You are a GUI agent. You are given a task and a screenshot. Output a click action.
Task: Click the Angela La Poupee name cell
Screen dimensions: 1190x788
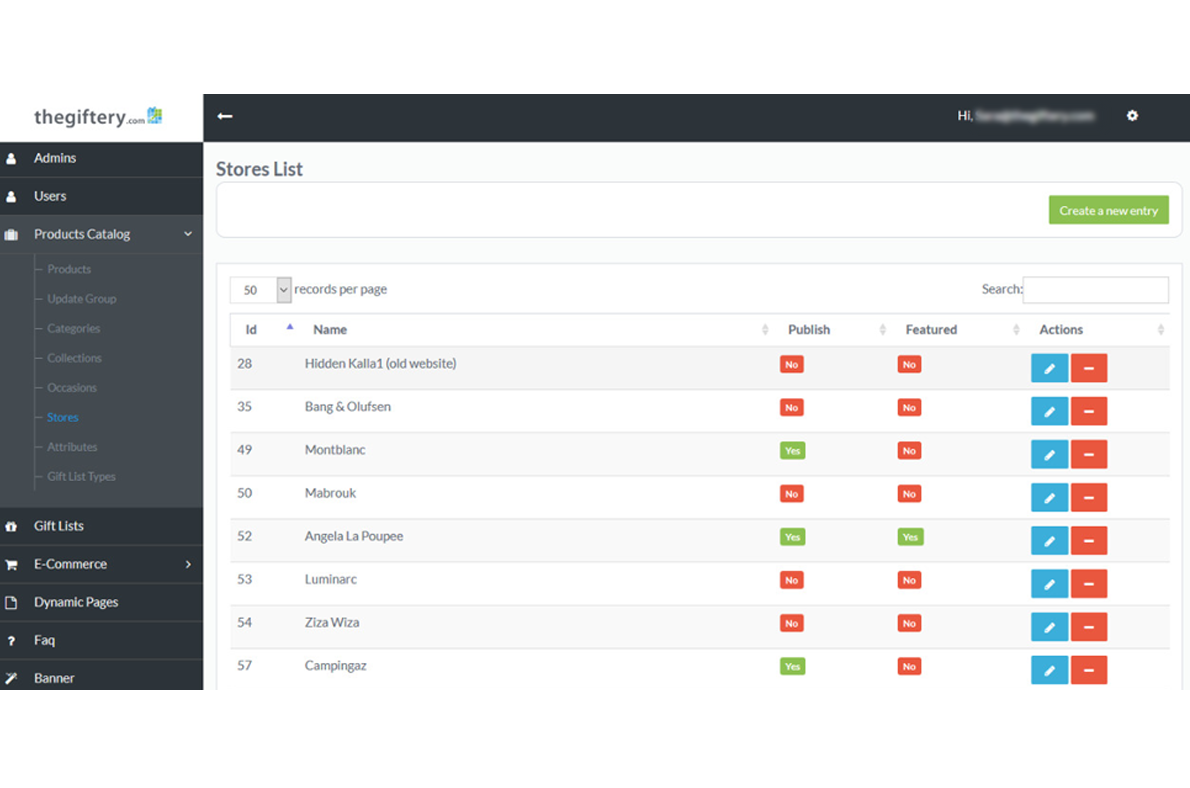point(354,536)
